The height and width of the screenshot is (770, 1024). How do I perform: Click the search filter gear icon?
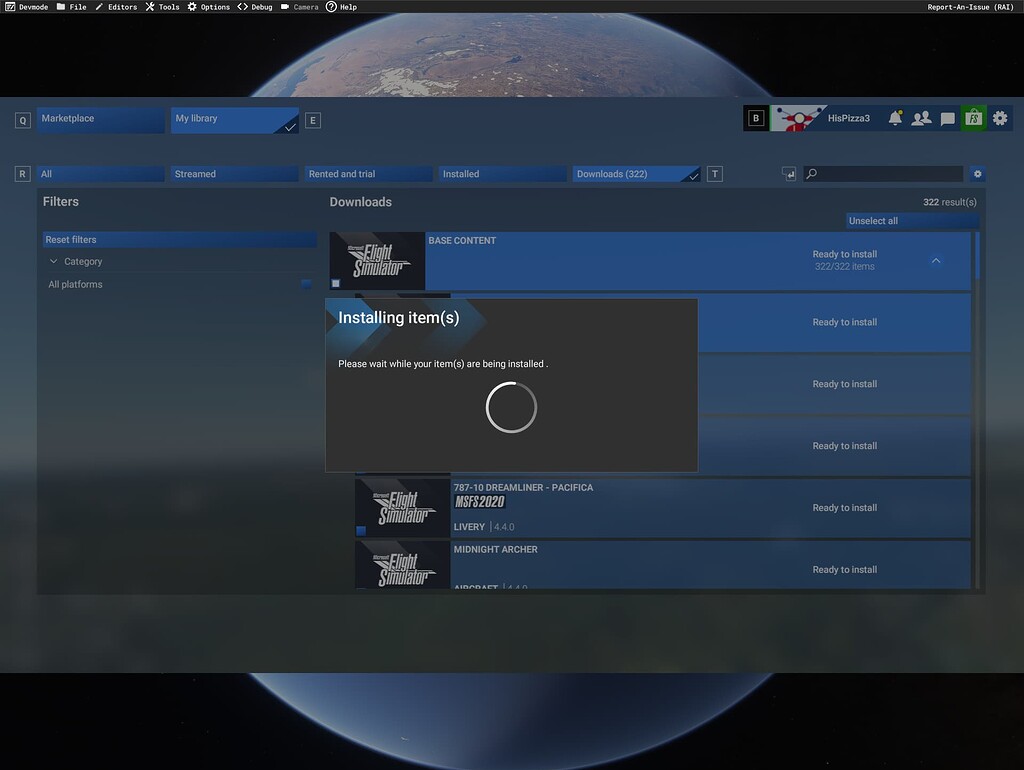click(x=977, y=173)
